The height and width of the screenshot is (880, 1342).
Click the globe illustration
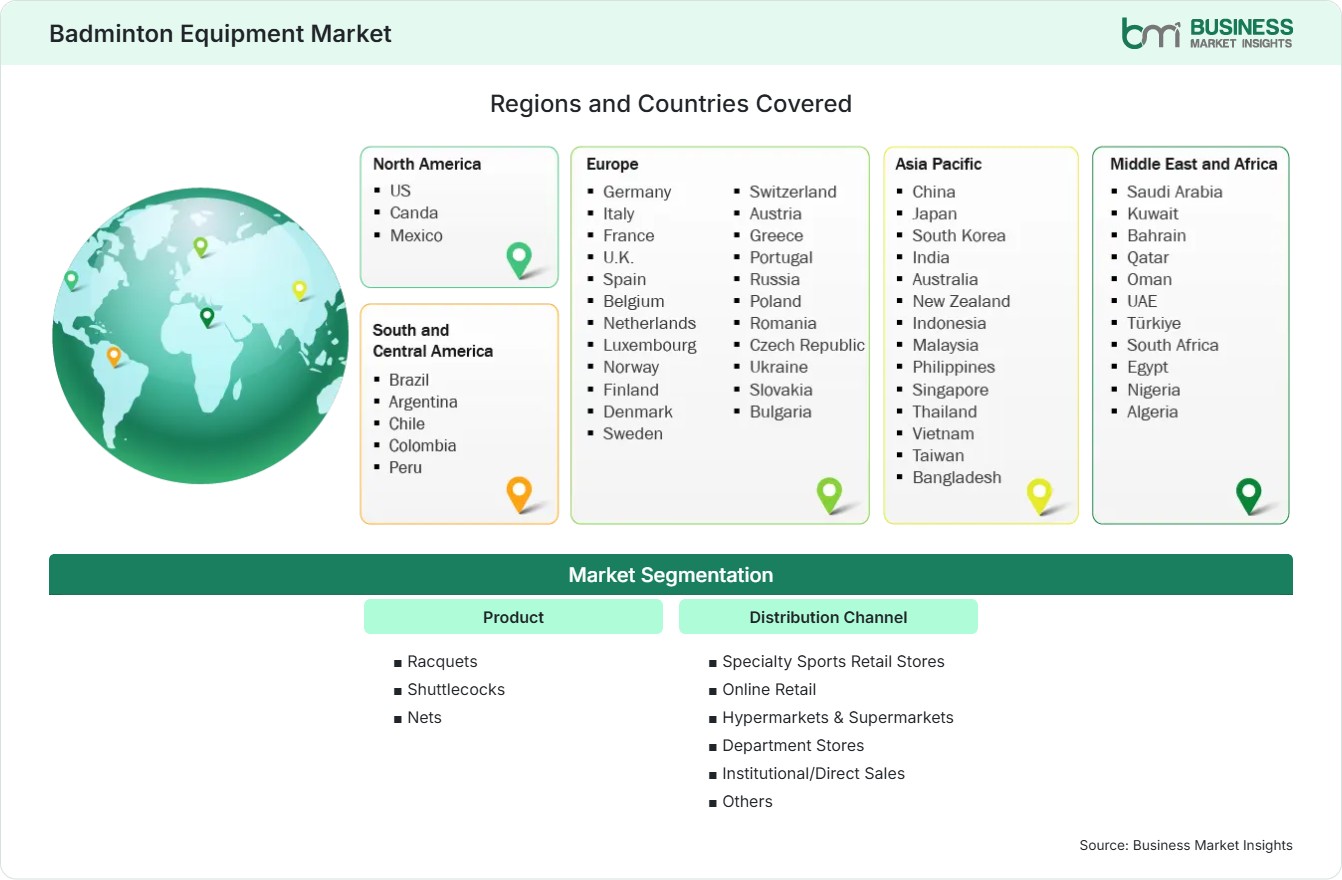tap(200, 336)
